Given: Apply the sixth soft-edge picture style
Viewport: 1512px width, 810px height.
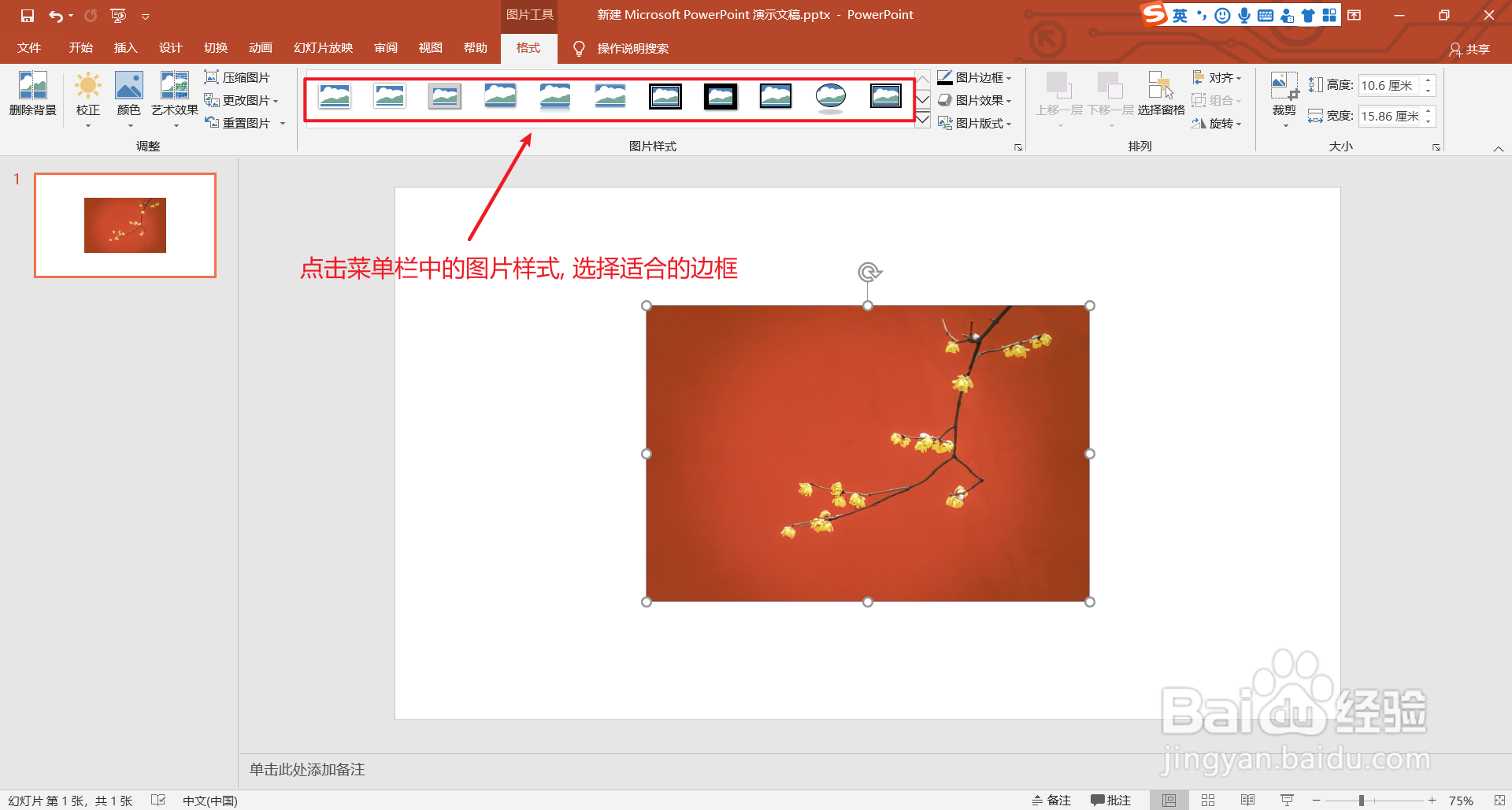Looking at the screenshot, I should click(610, 97).
